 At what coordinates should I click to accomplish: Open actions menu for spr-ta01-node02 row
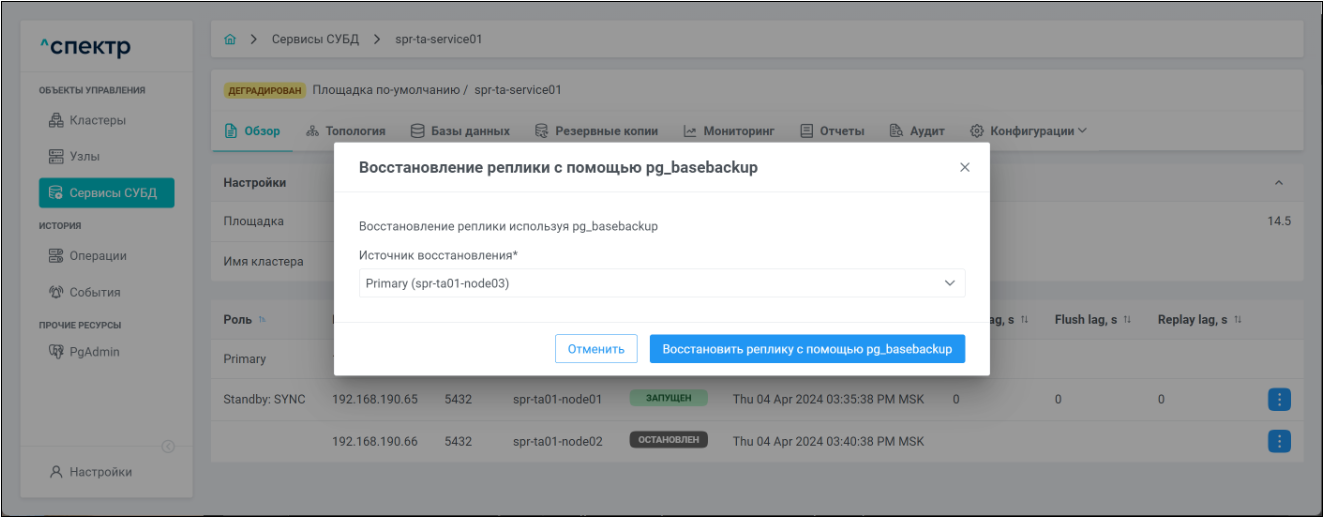1279,441
